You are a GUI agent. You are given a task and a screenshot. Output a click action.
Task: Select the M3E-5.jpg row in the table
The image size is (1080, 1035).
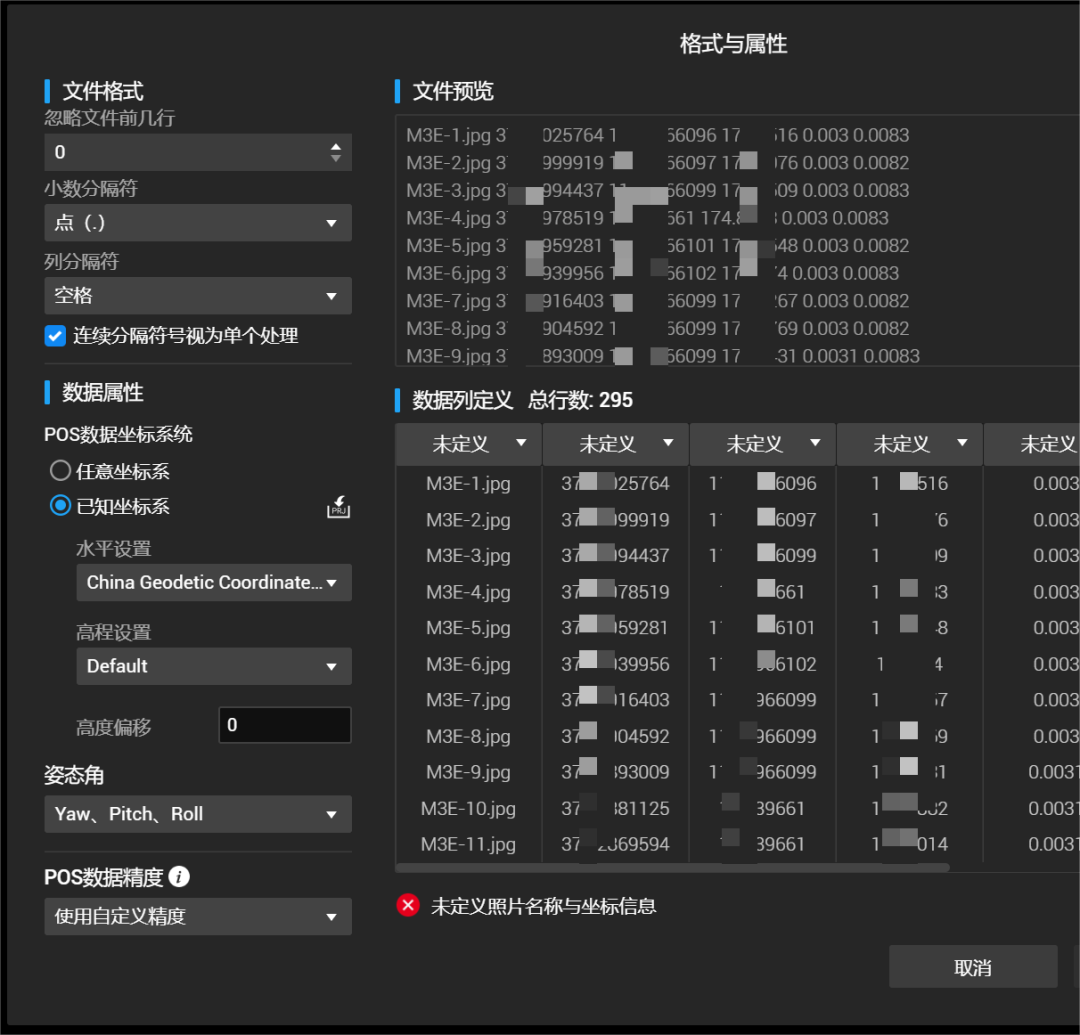(x=738, y=627)
